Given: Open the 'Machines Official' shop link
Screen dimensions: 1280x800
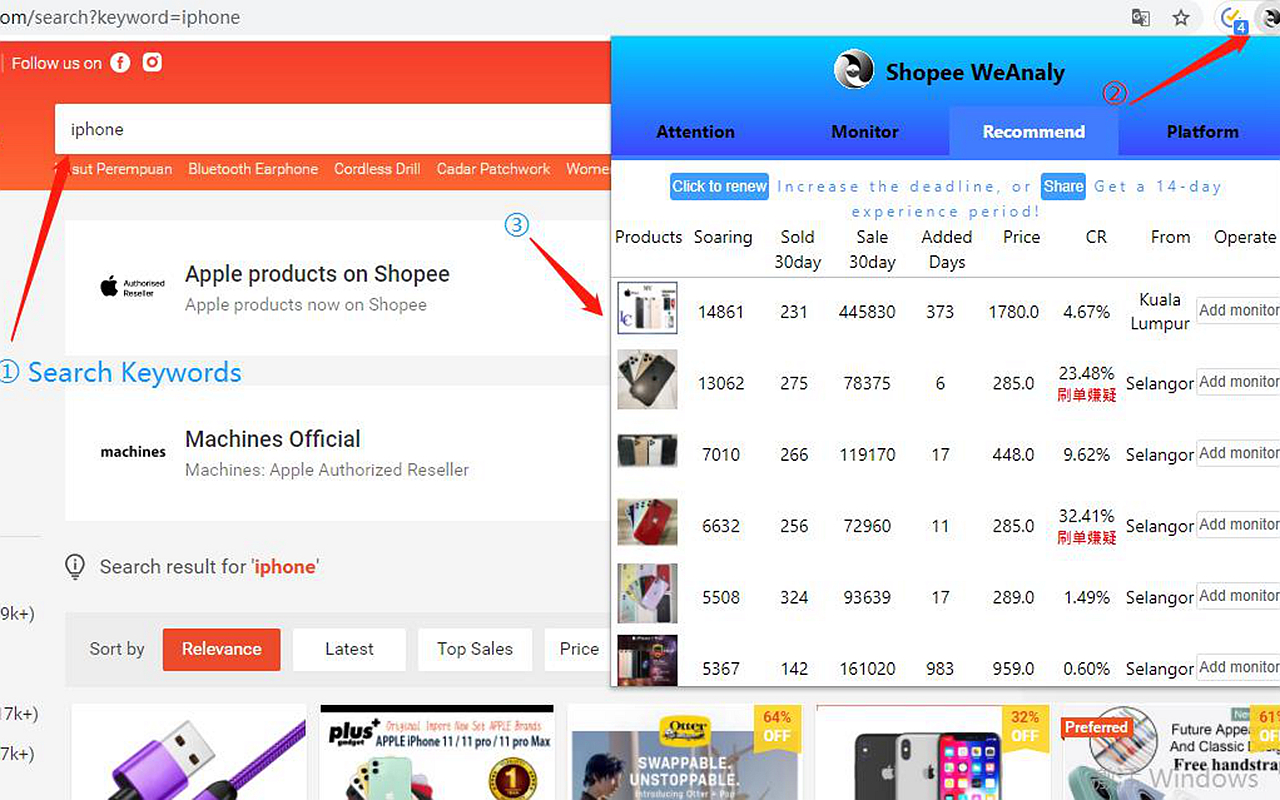Looking at the screenshot, I should pyautogui.click(x=273, y=439).
